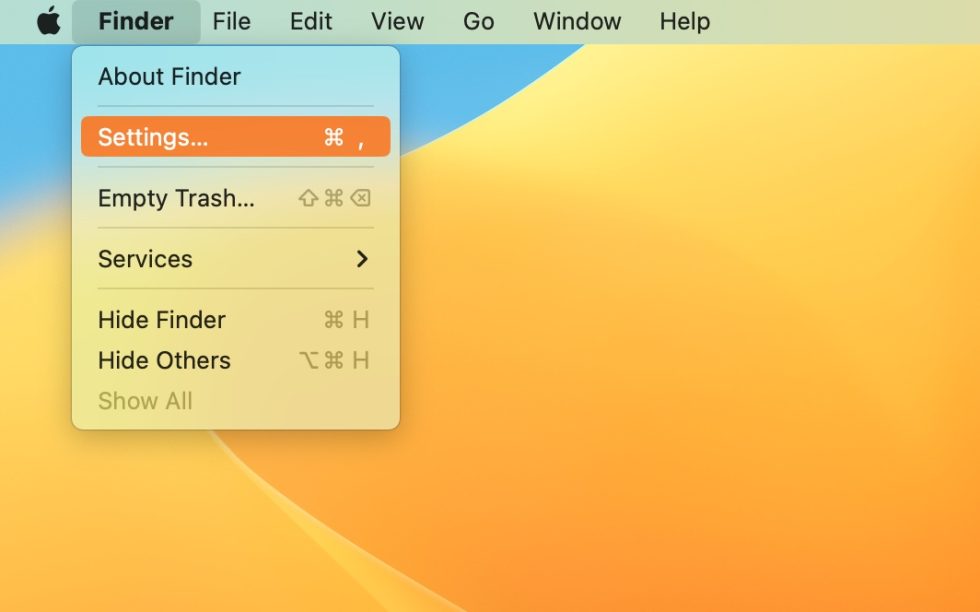
Task: Choose Empty Trash from the menu
Action: [177, 198]
